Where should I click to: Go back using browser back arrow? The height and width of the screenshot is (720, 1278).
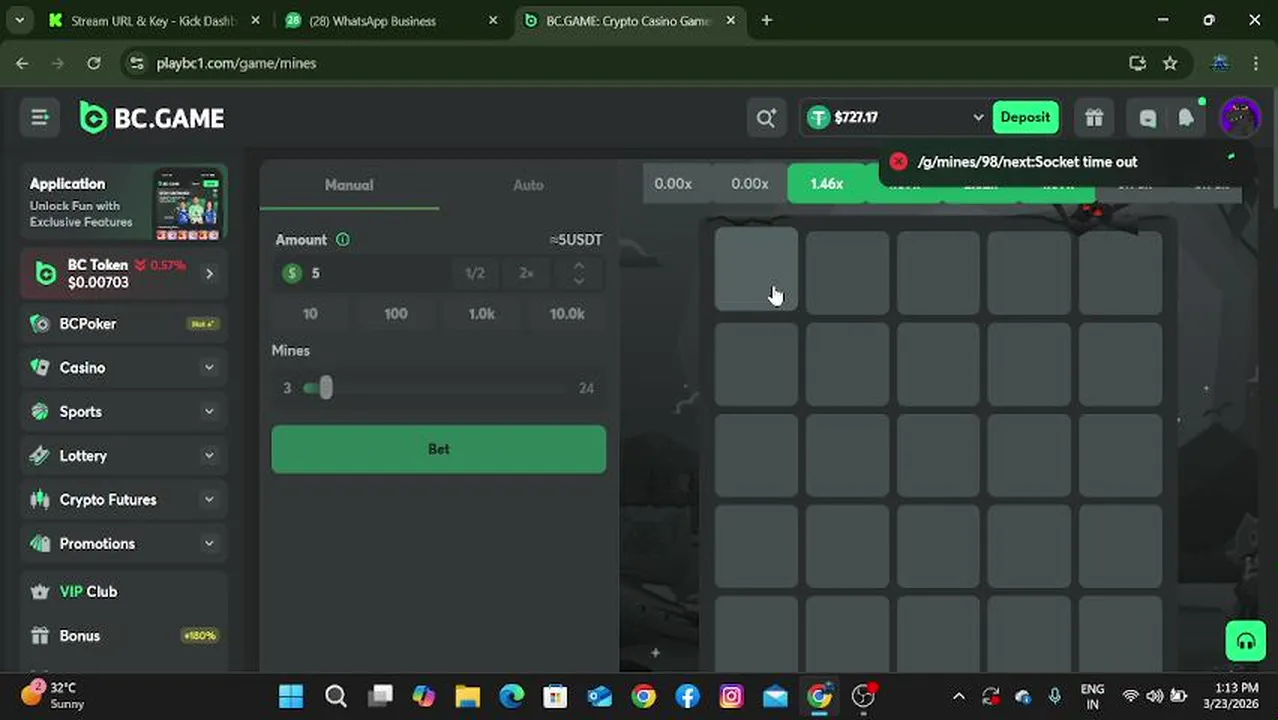click(22, 63)
